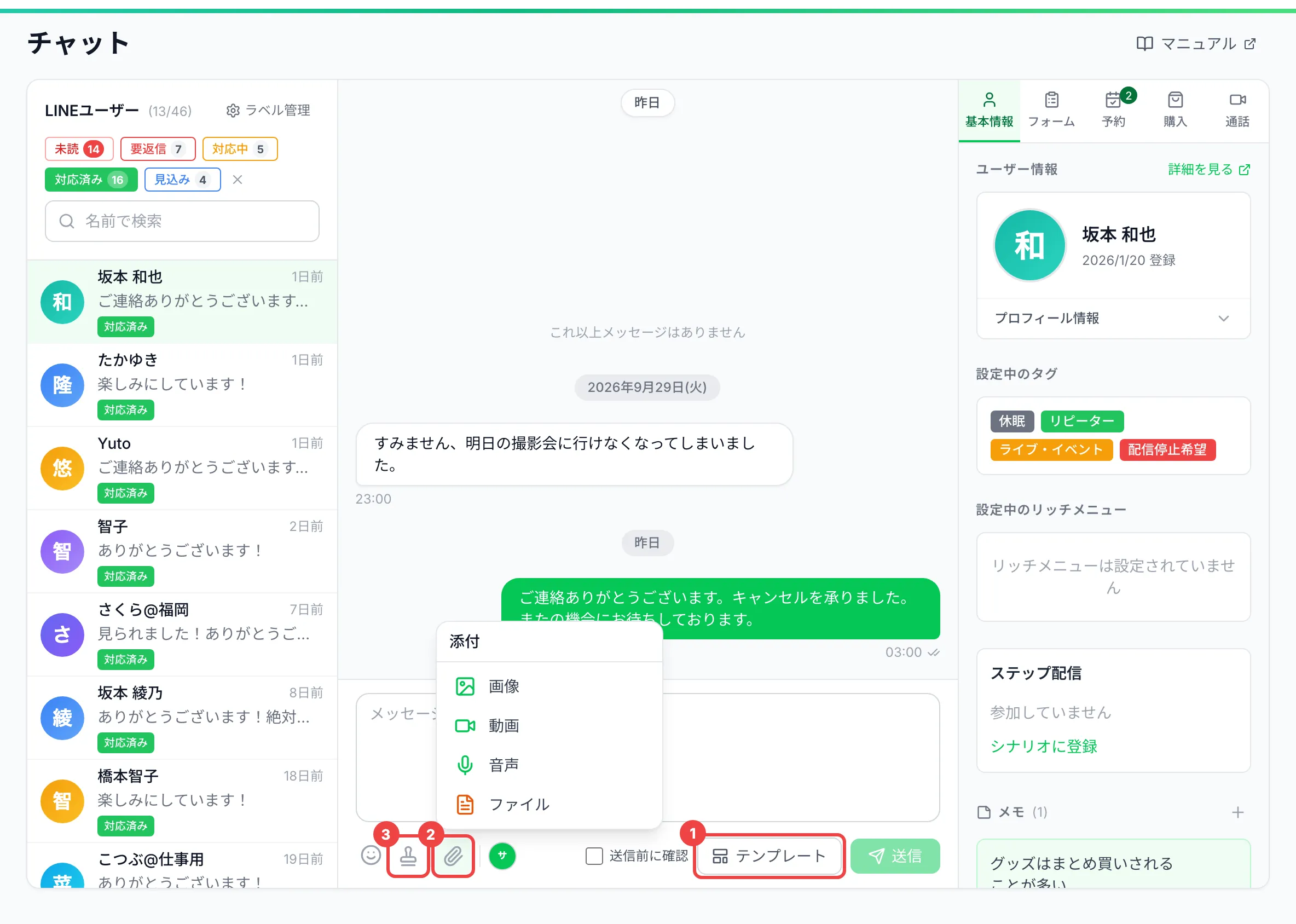Click the 名前で検索 search field

point(182,221)
